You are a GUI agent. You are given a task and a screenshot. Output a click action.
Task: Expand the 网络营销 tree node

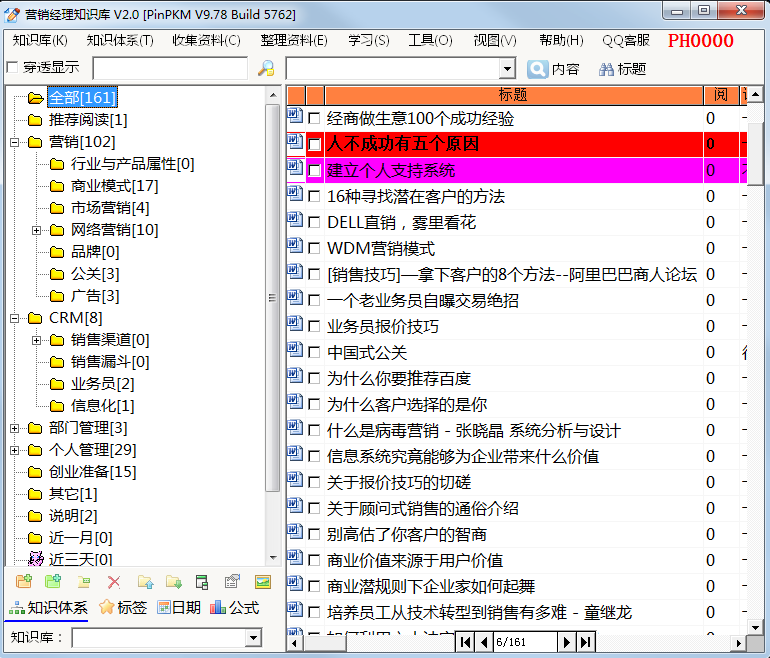click(x=37, y=230)
